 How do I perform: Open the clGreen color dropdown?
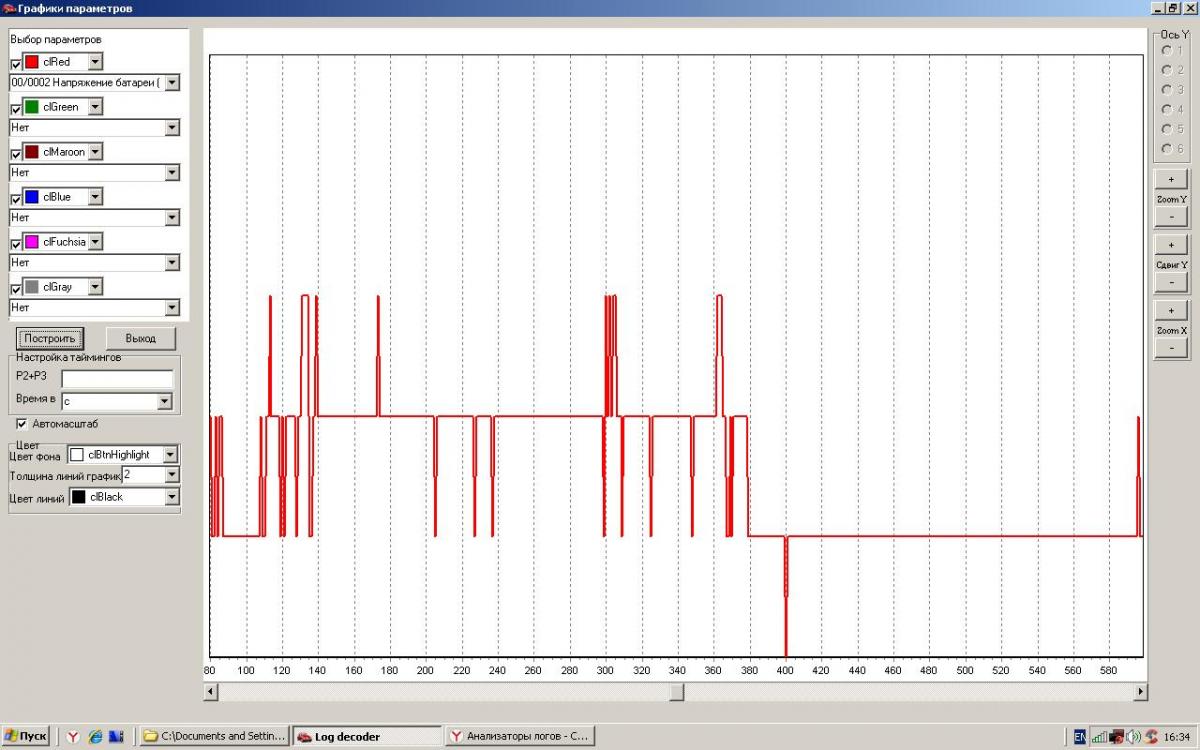(95, 107)
